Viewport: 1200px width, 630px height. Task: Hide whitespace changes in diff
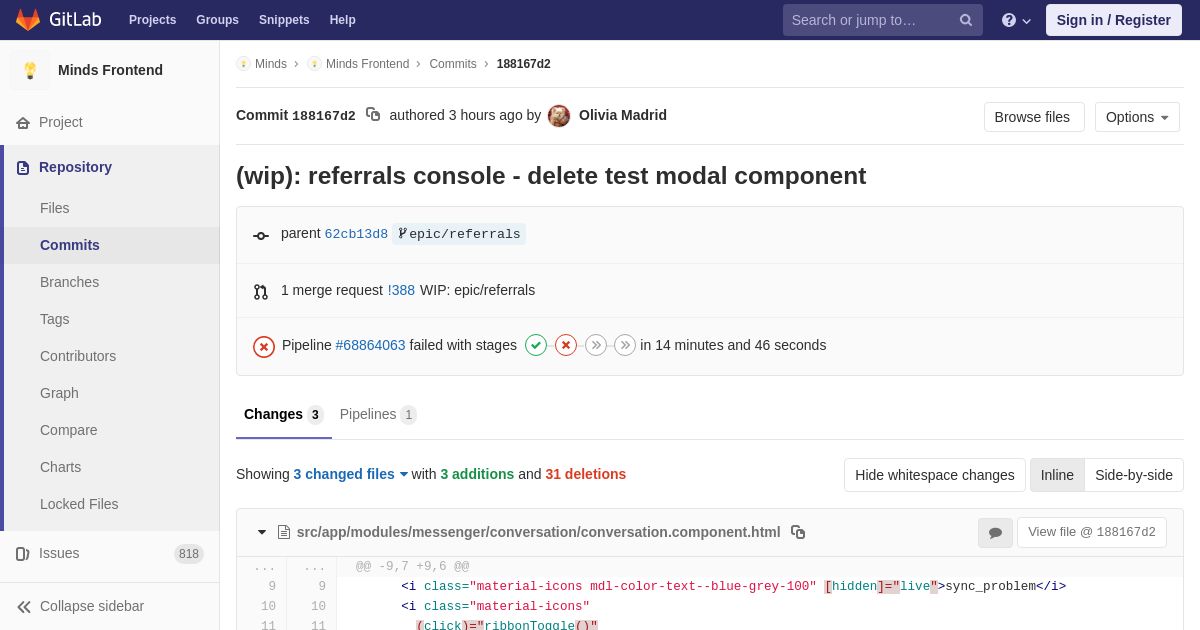pyautogui.click(x=935, y=475)
